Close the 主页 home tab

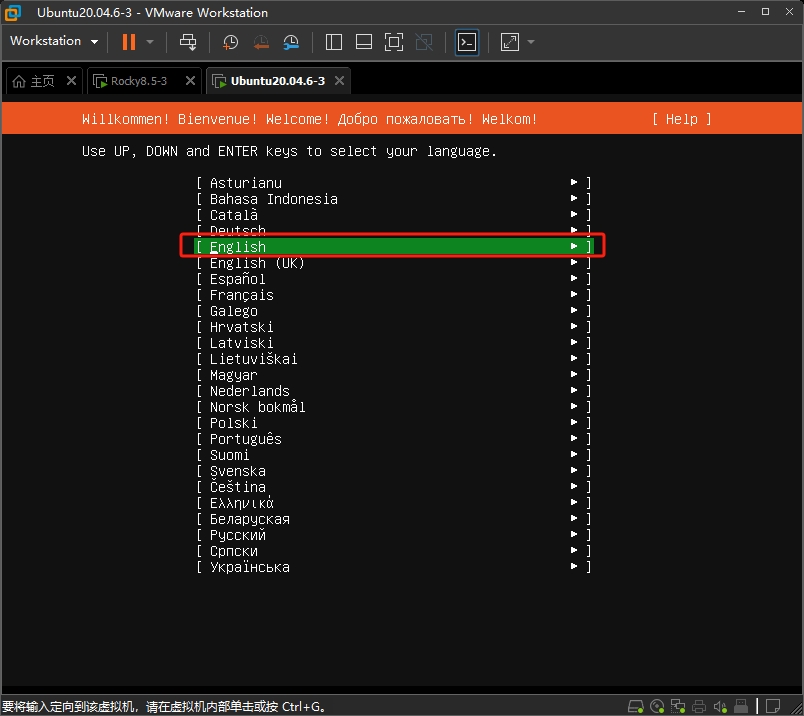click(71, 81)
